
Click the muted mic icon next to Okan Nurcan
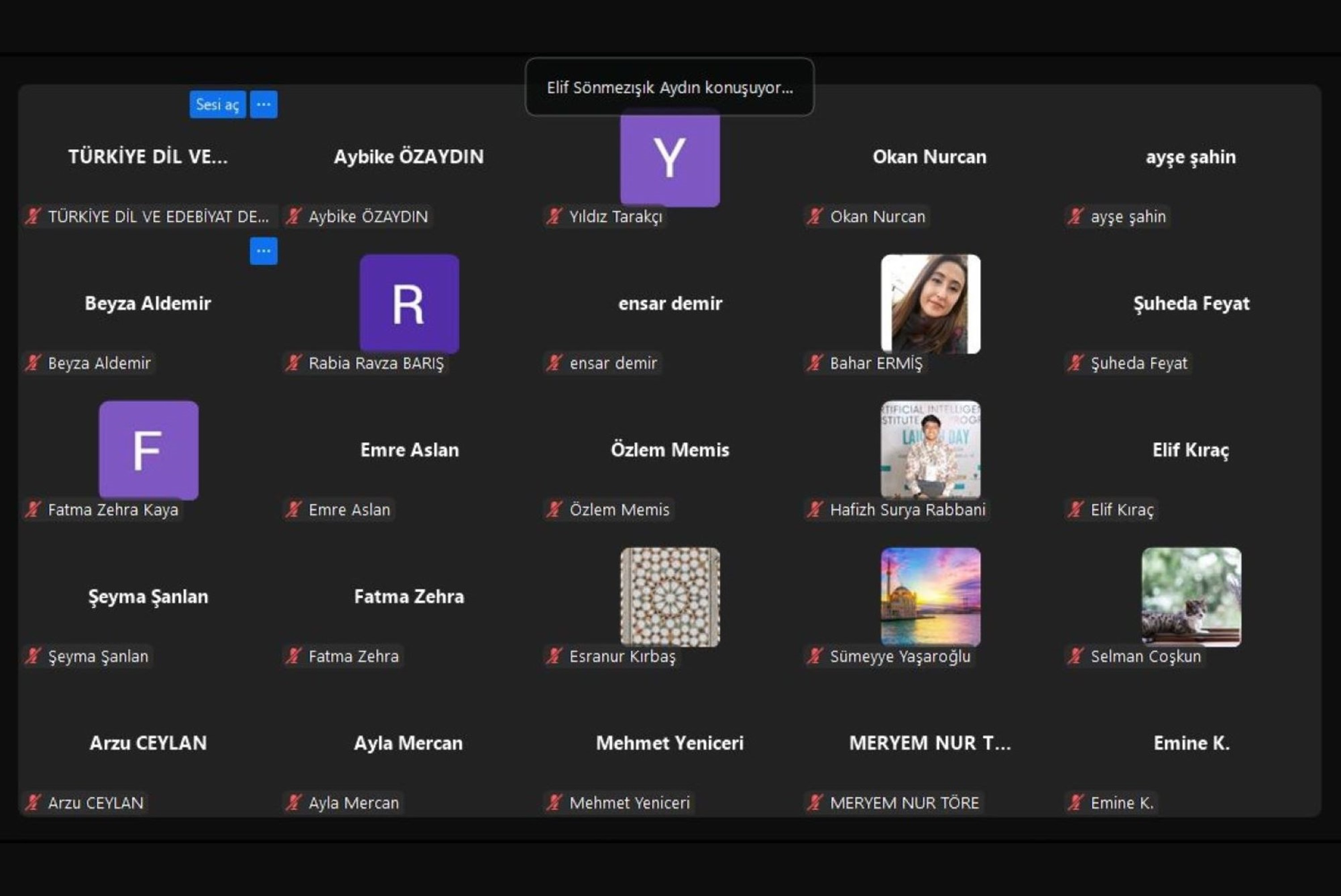(x=815, y=216)
